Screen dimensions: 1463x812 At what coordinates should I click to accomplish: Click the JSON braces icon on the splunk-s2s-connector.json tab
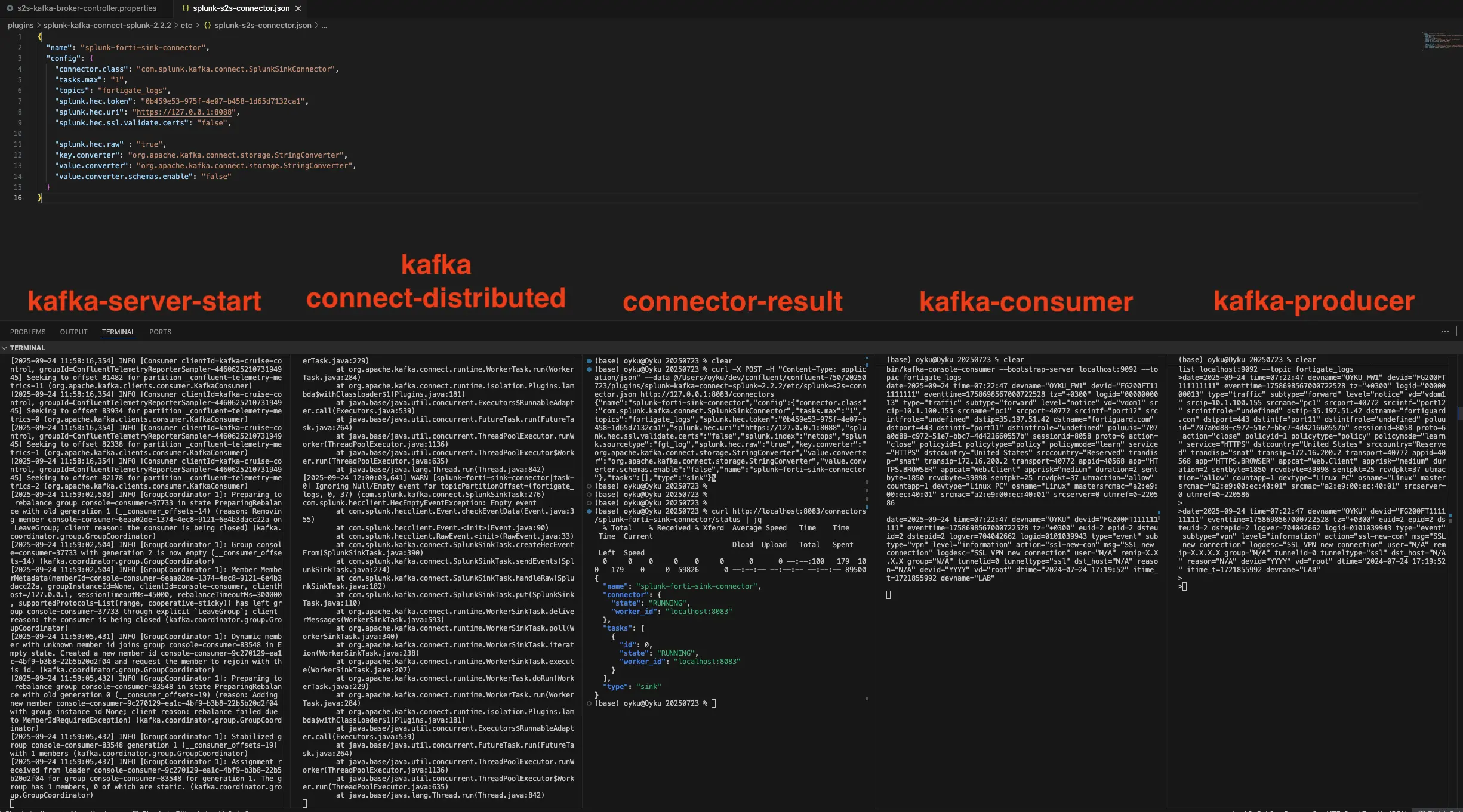(x=186, y=8)
